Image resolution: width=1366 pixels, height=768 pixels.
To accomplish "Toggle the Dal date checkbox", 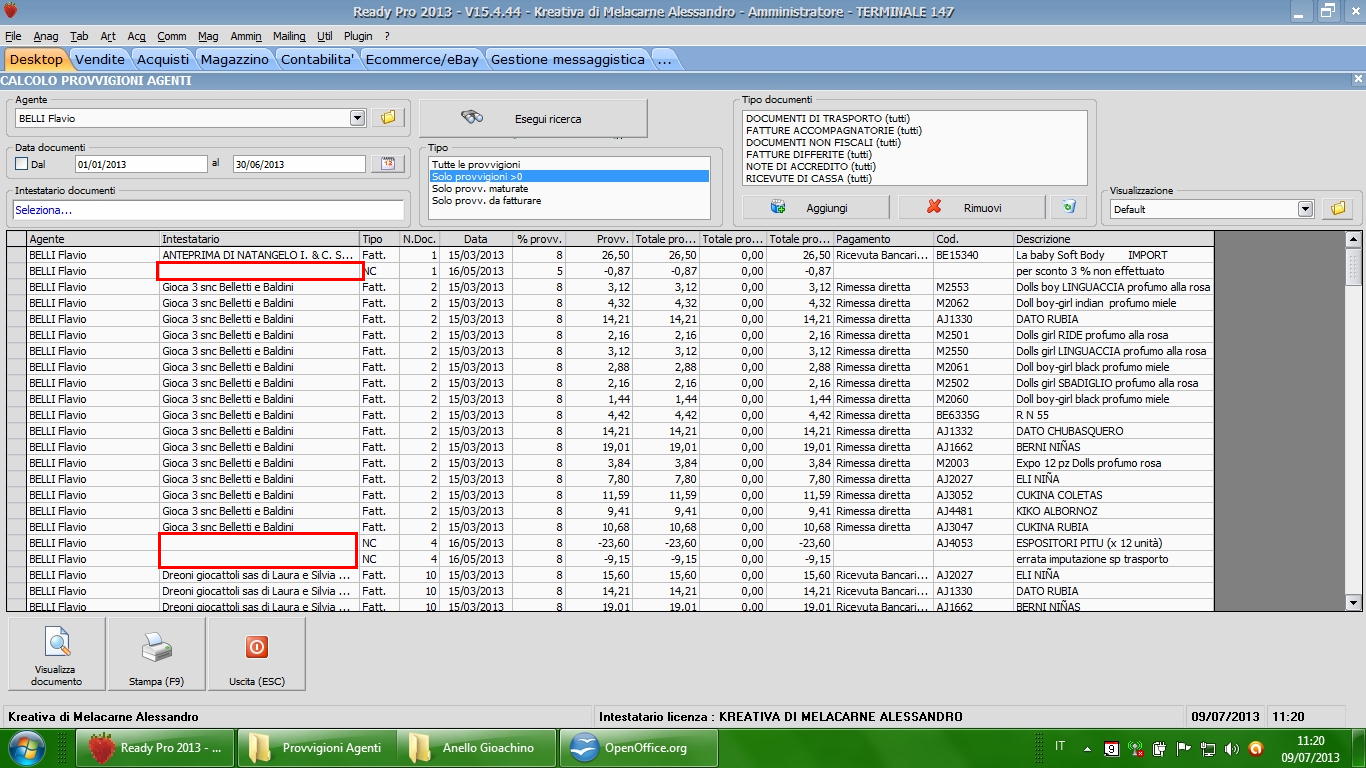I will click(x=22, y=164).
